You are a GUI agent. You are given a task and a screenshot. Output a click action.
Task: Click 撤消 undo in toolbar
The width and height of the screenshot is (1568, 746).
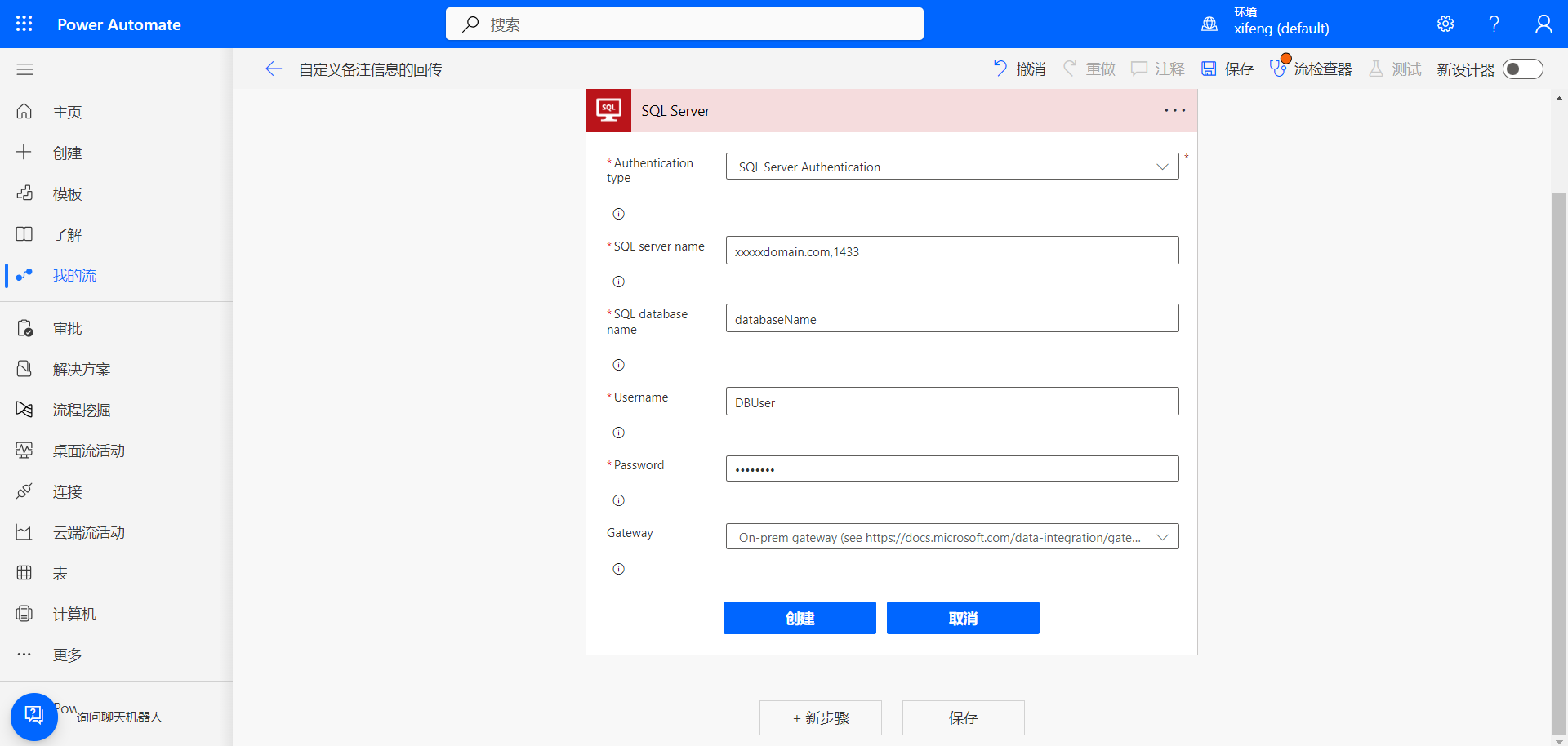click(x=1019, y=69)
